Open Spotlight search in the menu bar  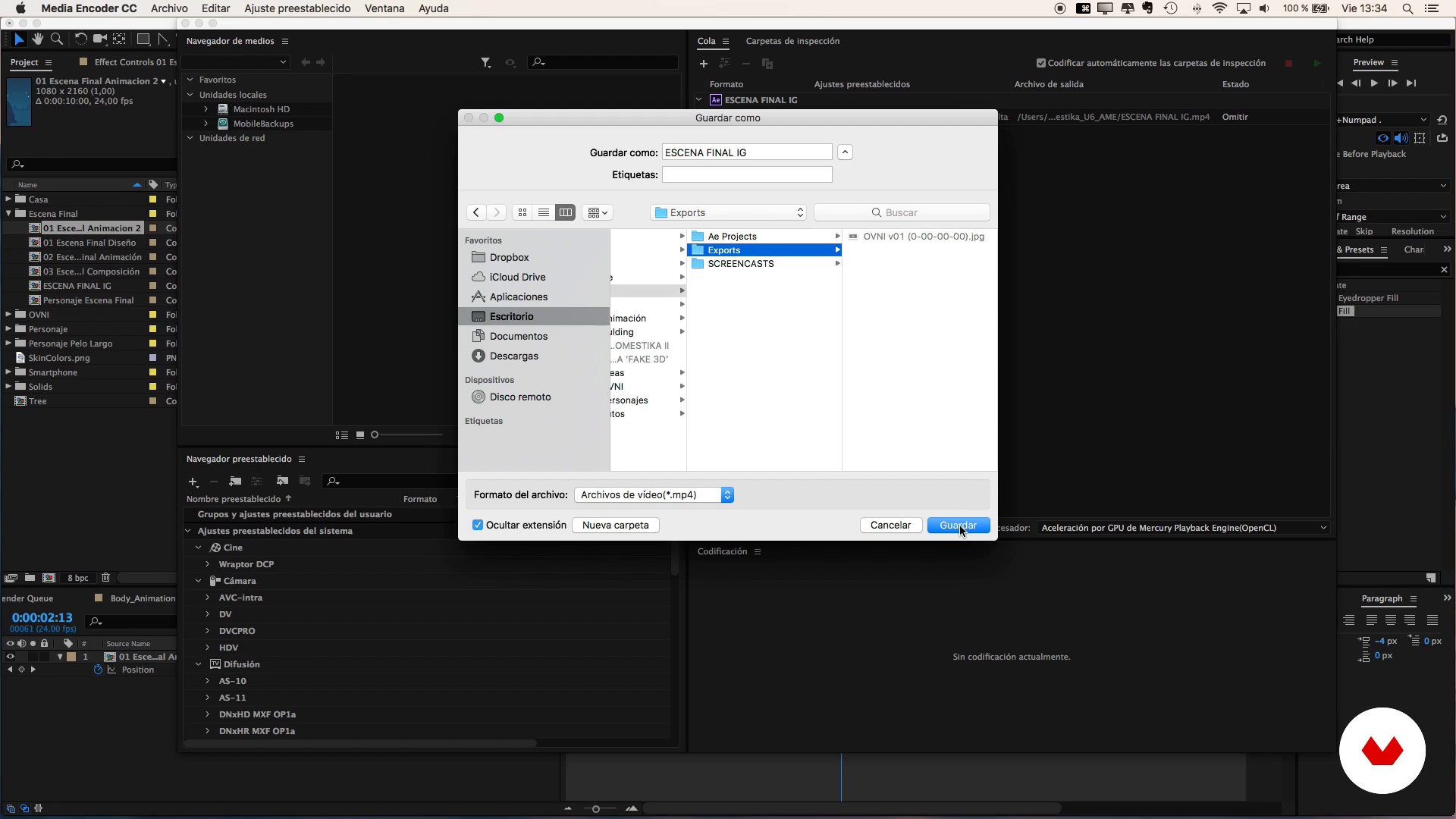click(1407, 8)
